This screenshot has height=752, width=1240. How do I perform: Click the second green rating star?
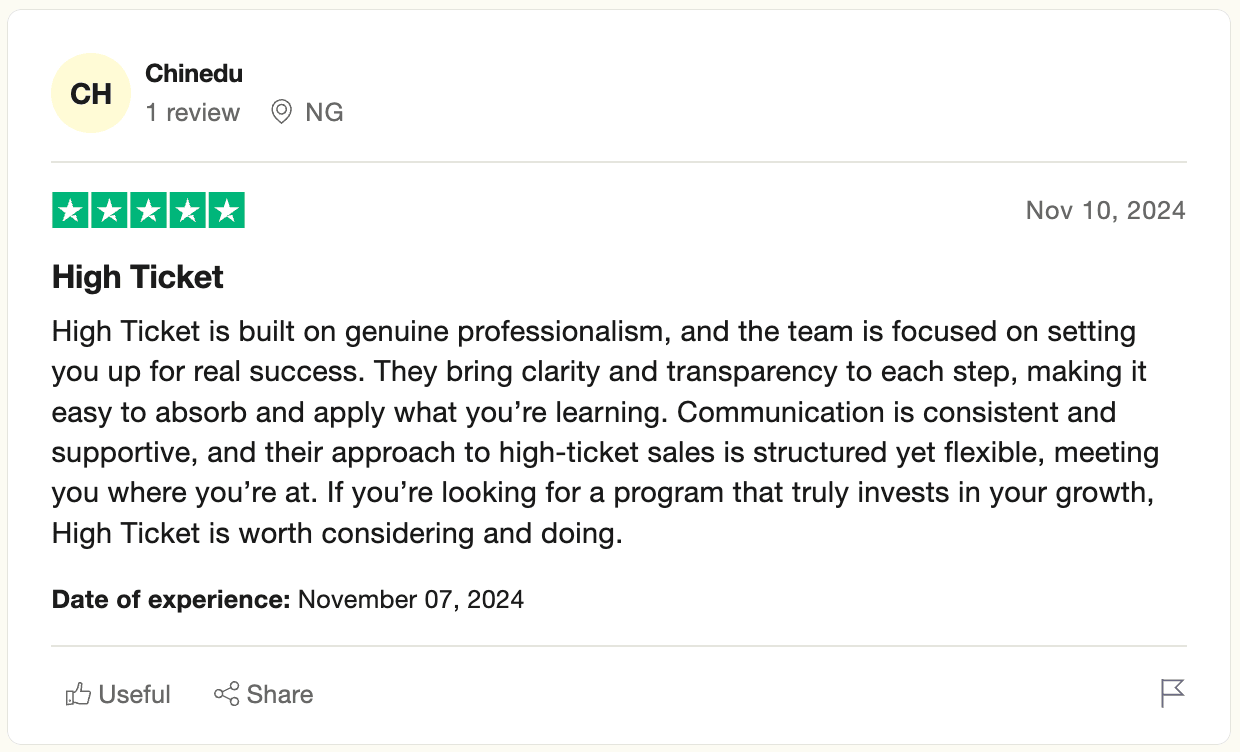109,210
